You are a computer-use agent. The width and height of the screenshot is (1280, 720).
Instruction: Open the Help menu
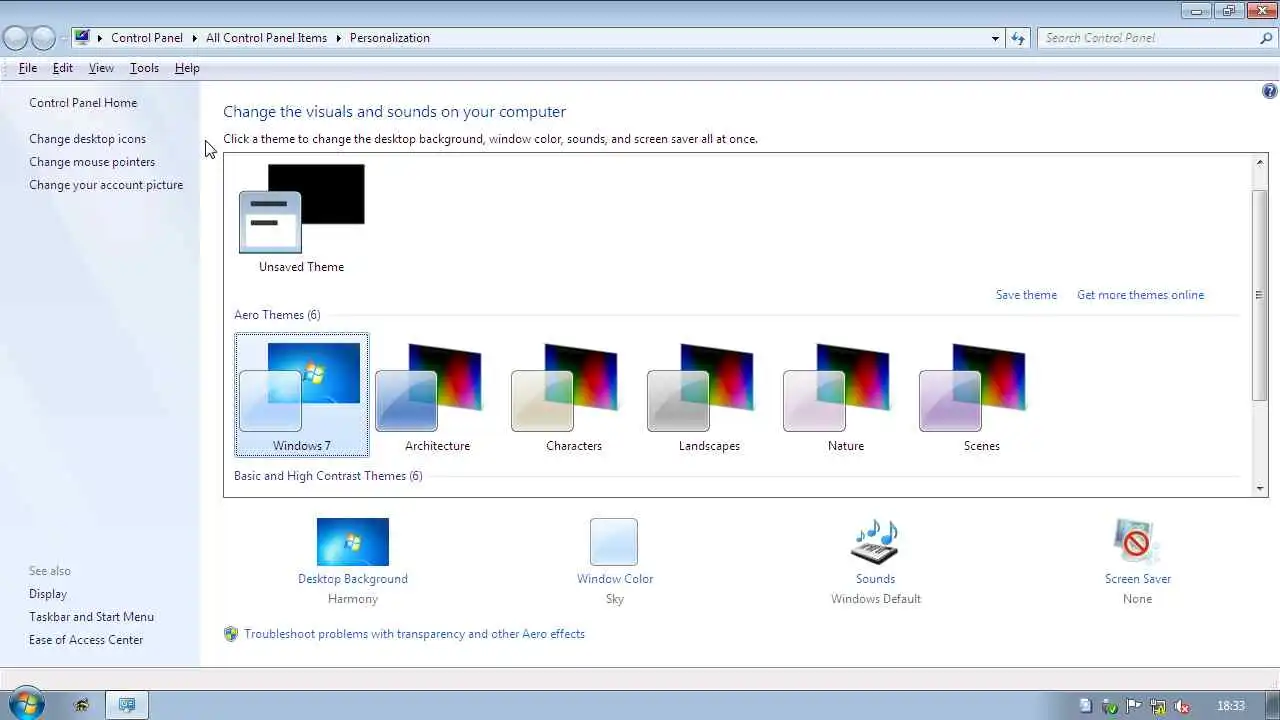click(x=187, y=68)
